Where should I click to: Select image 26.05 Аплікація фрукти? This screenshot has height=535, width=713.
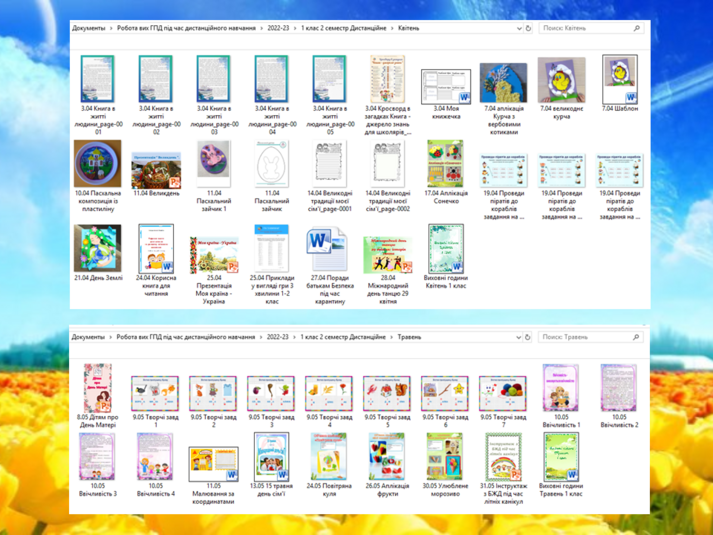click(x=387, y=465)
